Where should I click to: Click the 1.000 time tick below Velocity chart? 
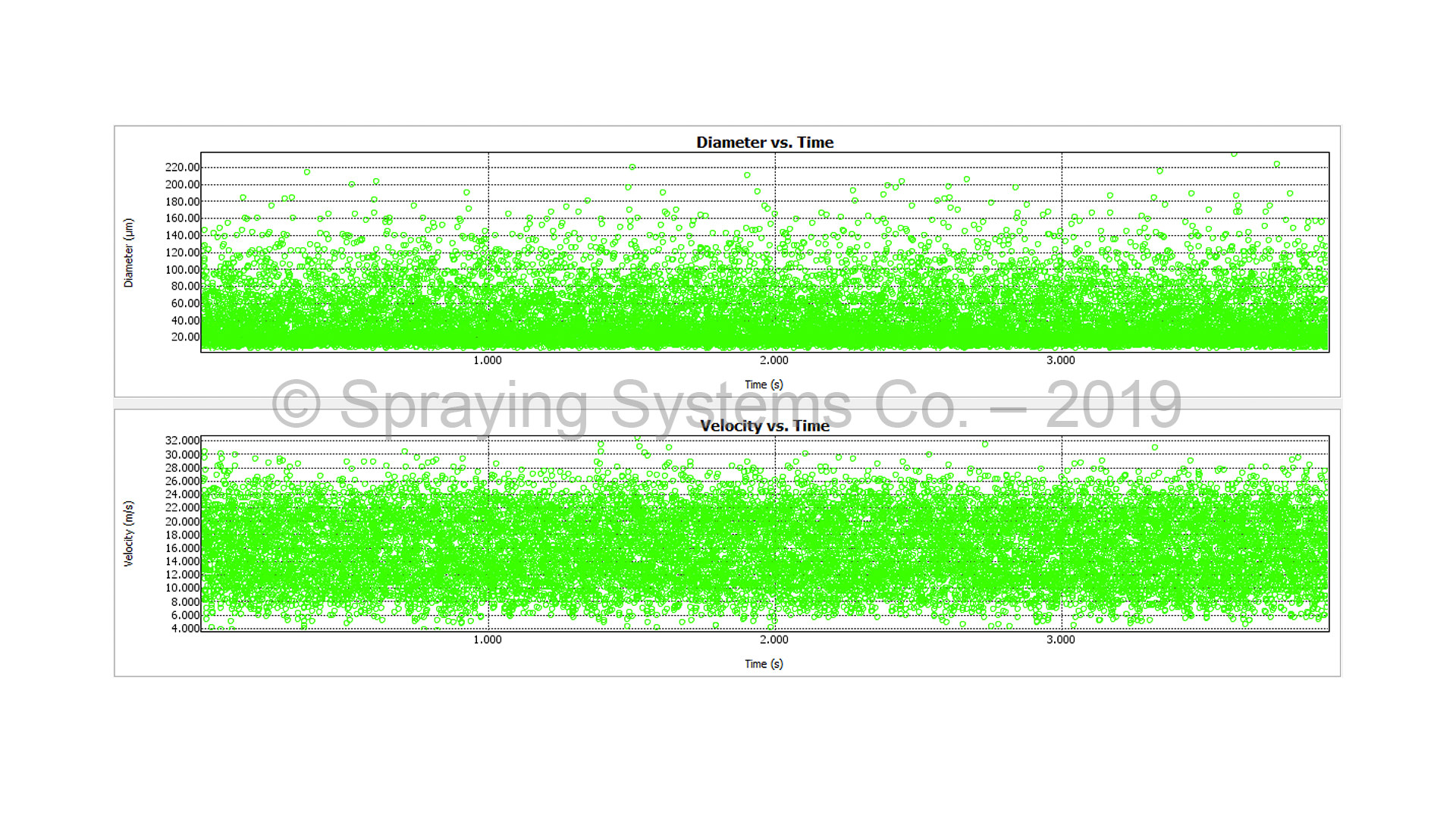pyautogui.click(x=487, y=639)
